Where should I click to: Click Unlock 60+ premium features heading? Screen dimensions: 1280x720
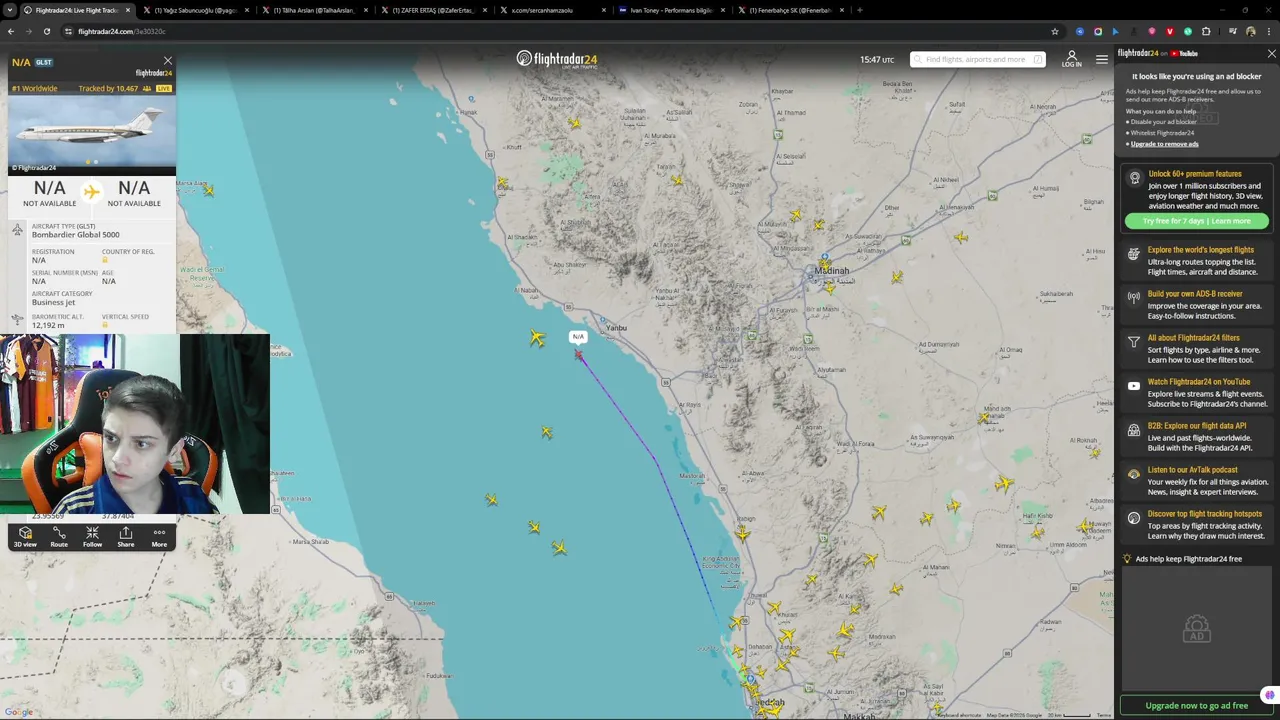pyautogui.click(x=1194, y=174)
